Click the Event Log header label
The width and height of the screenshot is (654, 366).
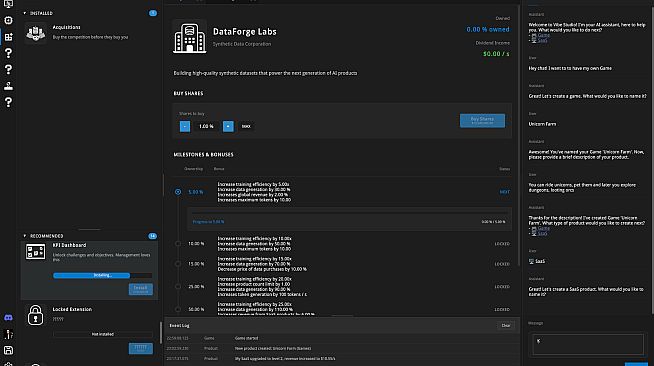click(179, 326)
